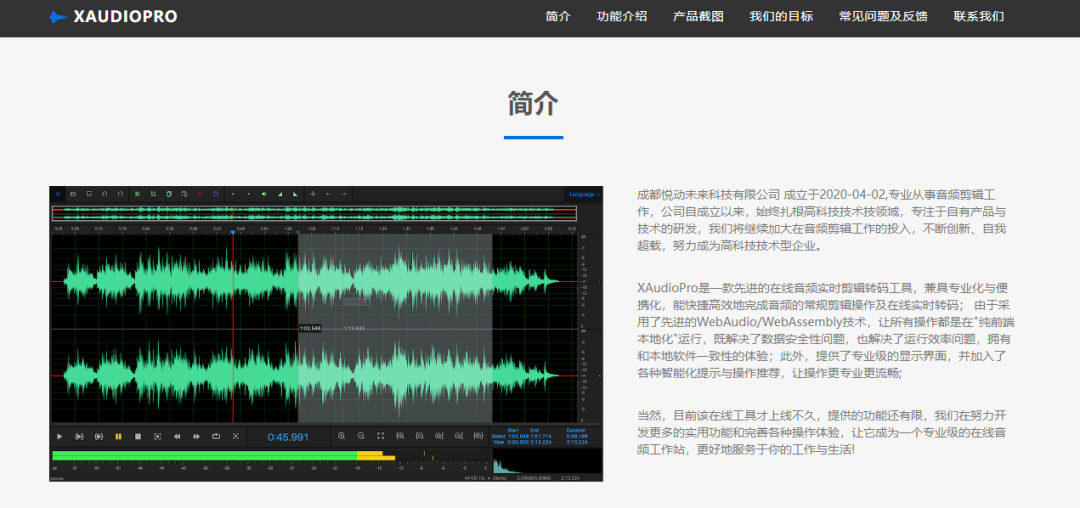1080x508 pixels.
Task: Click the Stop playback square icon
Action: point(138,436)
